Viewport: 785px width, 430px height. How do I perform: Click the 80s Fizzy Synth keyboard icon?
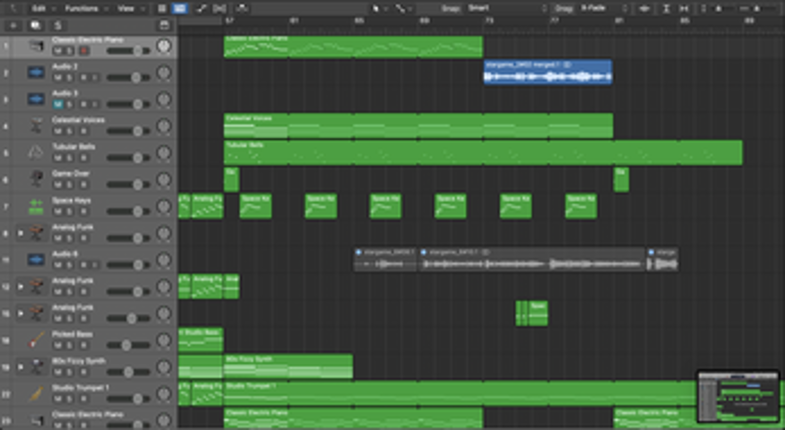pyautogui.click(x=36, y=367)
